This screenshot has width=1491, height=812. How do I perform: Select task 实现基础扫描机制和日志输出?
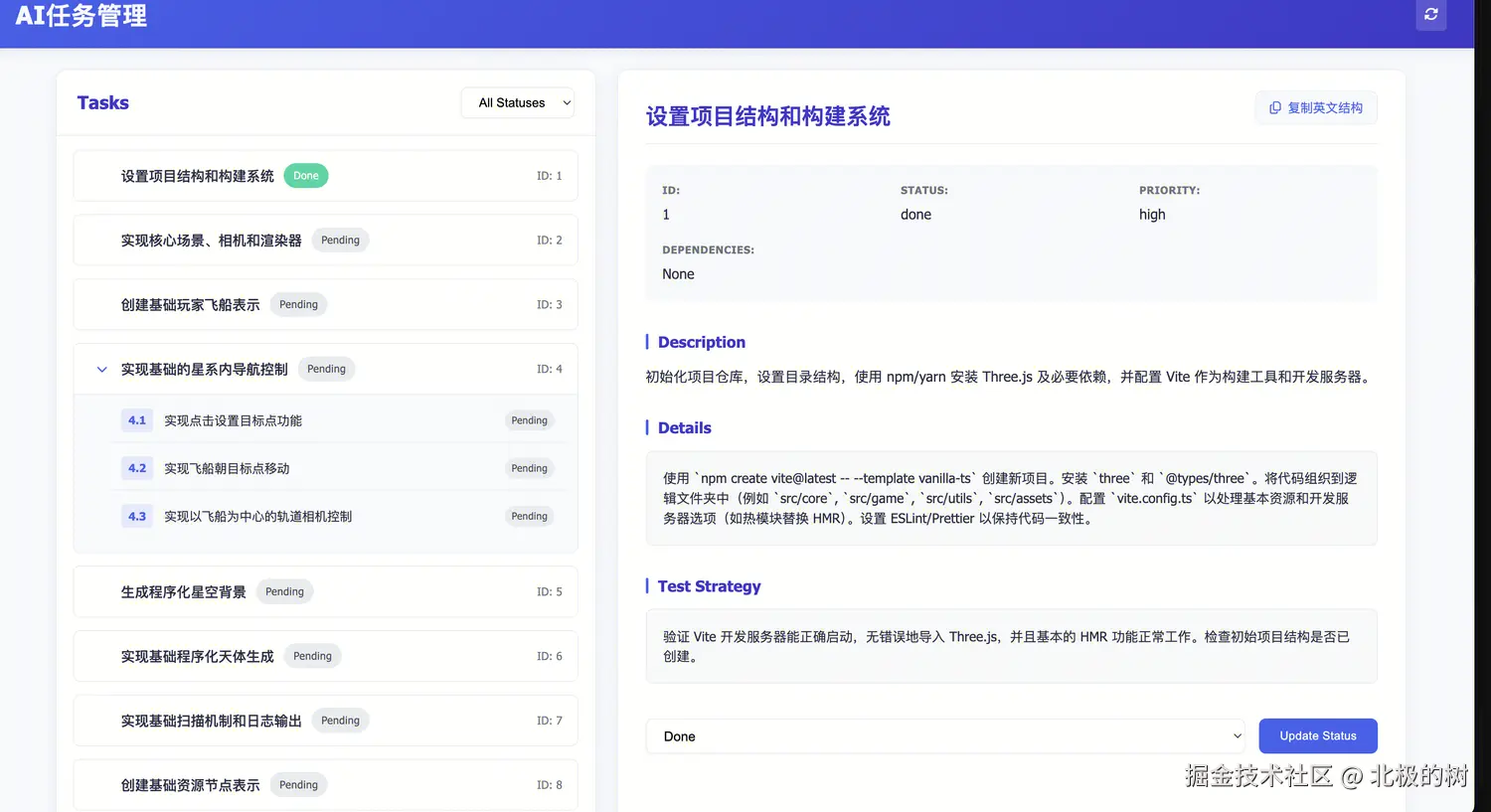coord(326,721)
